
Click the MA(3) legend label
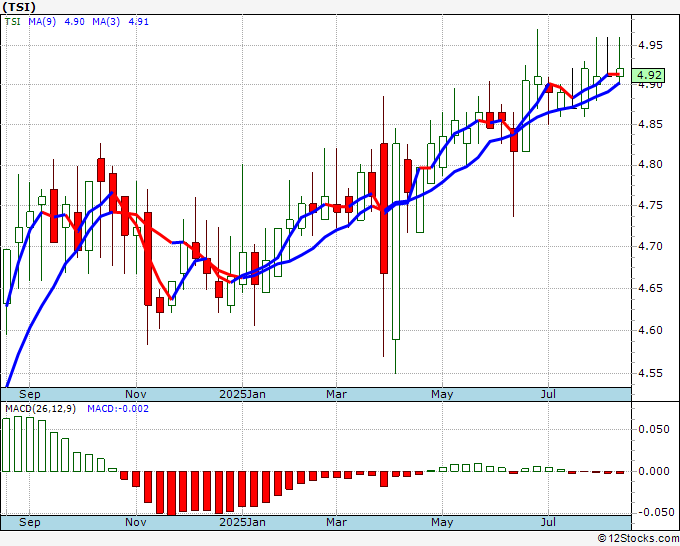(x=106, y=21)
